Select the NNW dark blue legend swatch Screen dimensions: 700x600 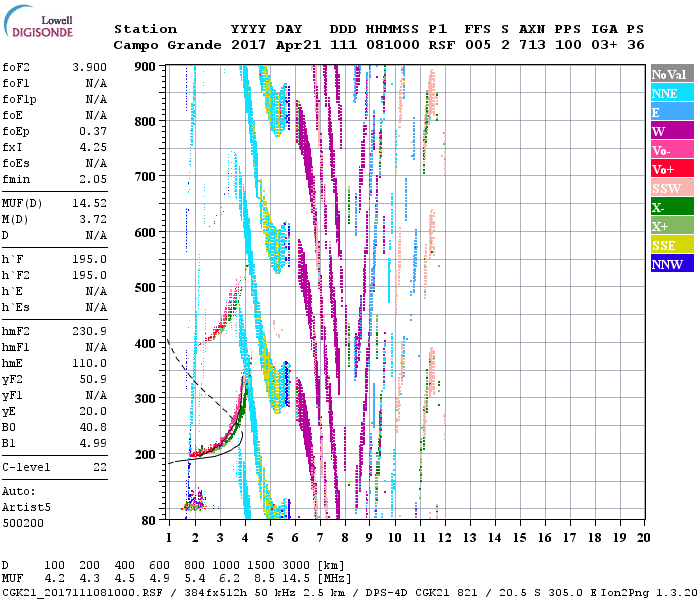[x=672, y=263]
